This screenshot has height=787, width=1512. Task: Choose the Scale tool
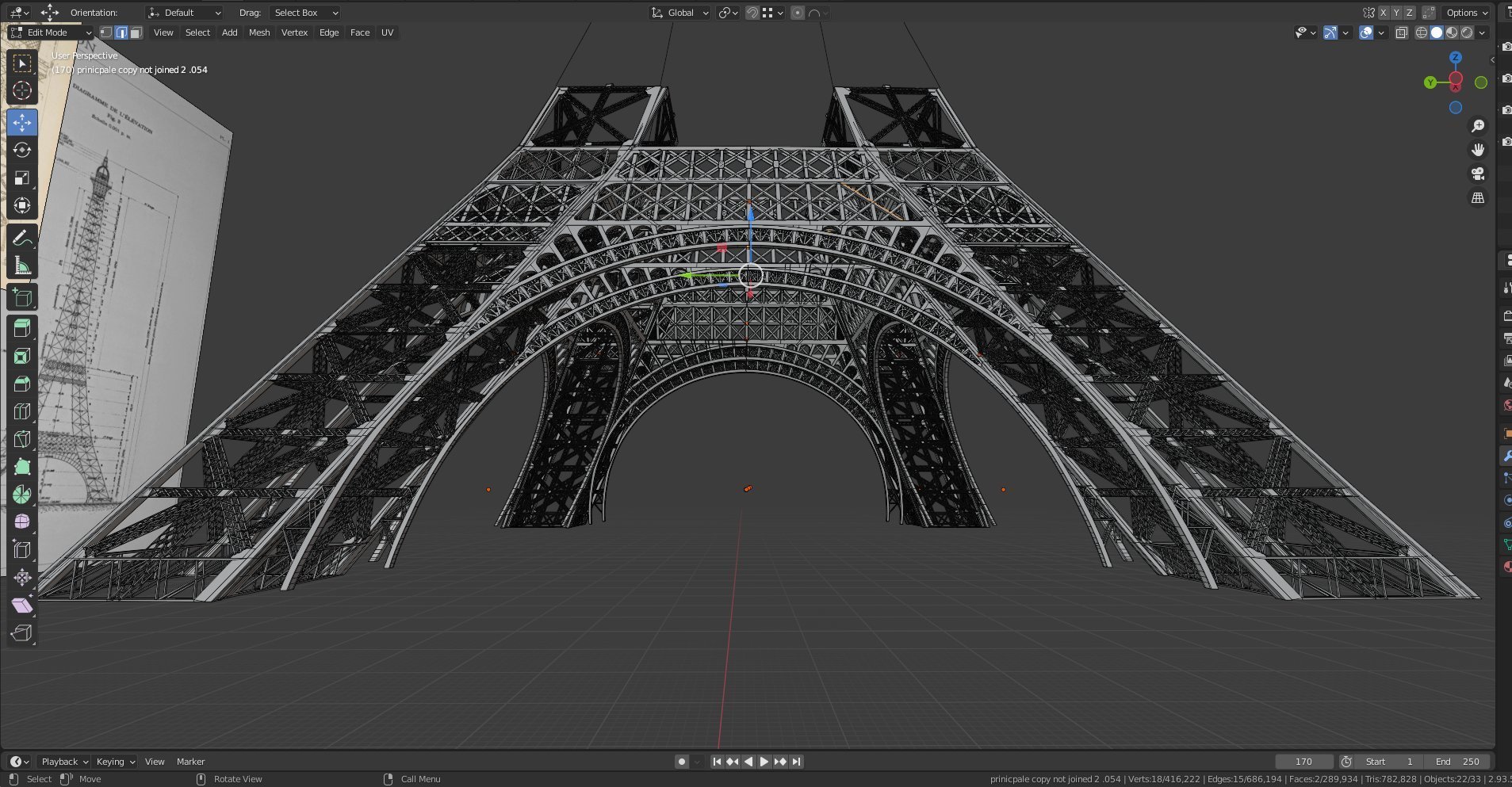22,178
